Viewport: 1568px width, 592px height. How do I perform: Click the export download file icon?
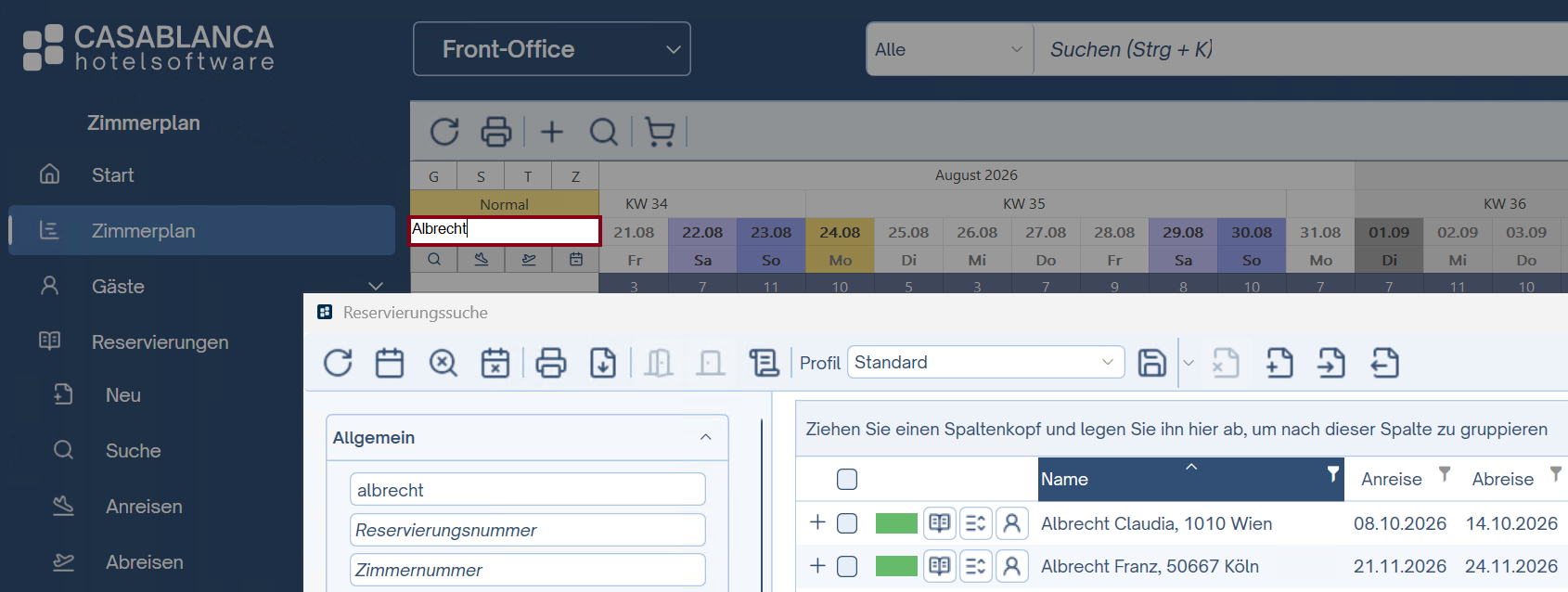coord(603,363)
